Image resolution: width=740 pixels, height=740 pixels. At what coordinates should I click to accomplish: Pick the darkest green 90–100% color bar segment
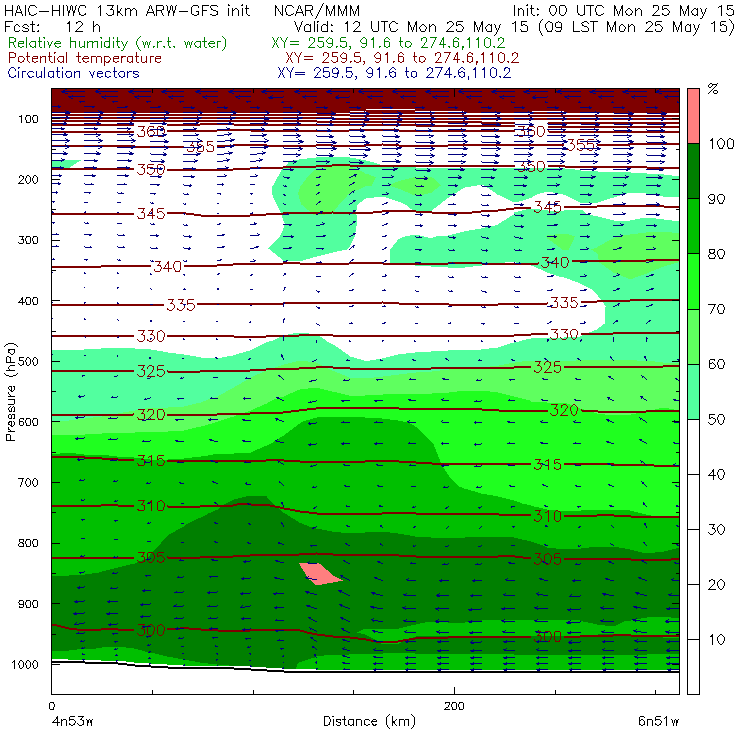pos(693,171)
